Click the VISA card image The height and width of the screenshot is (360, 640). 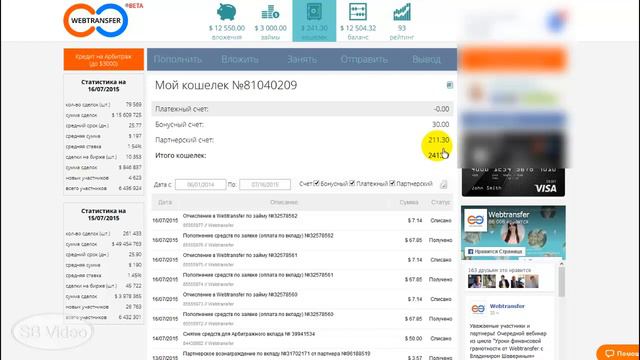pos(513,182)
